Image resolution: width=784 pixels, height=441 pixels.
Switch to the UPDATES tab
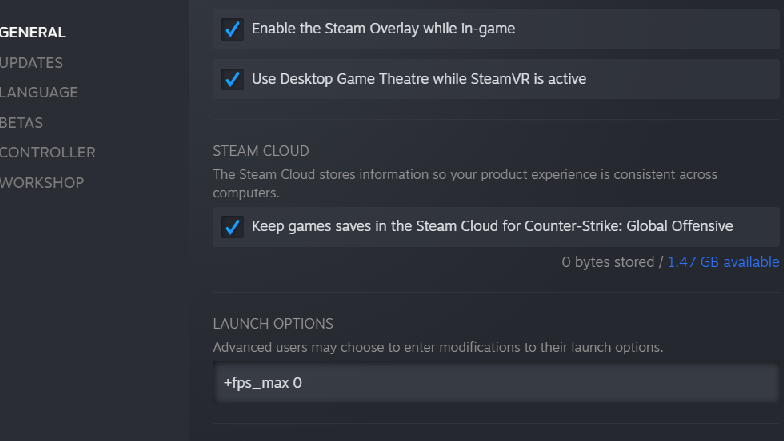point(31,62)
